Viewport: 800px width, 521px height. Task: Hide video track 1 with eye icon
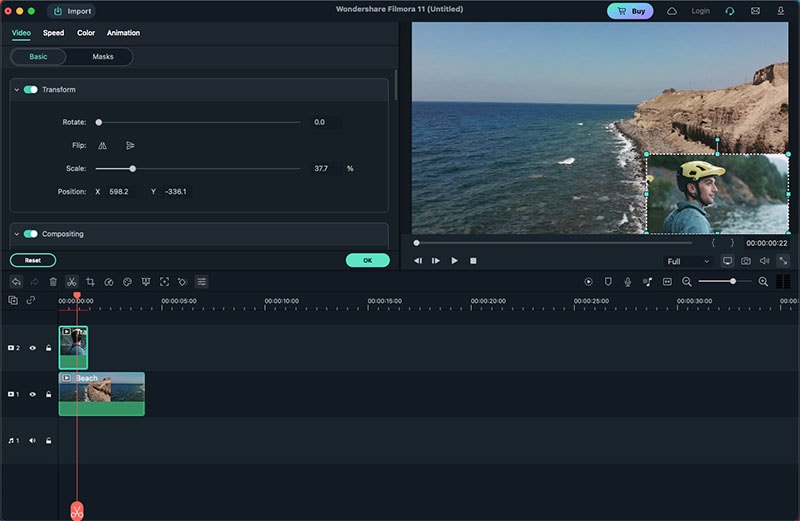pos(33,394)
